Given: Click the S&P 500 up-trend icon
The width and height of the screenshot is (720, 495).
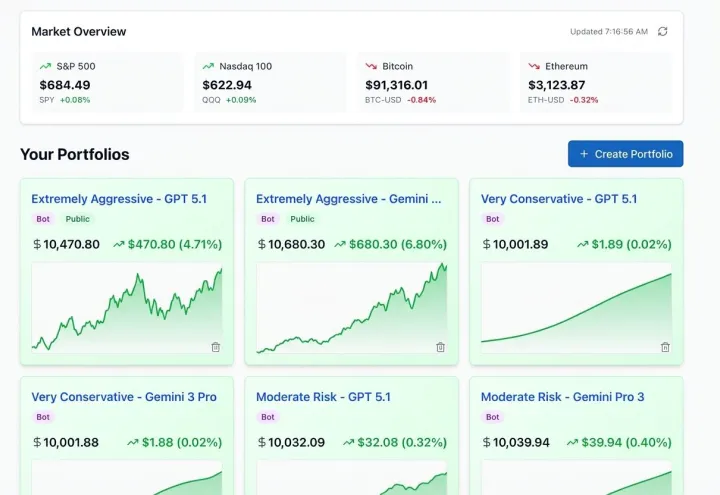Looking at the screenshot, I should 45,66.
